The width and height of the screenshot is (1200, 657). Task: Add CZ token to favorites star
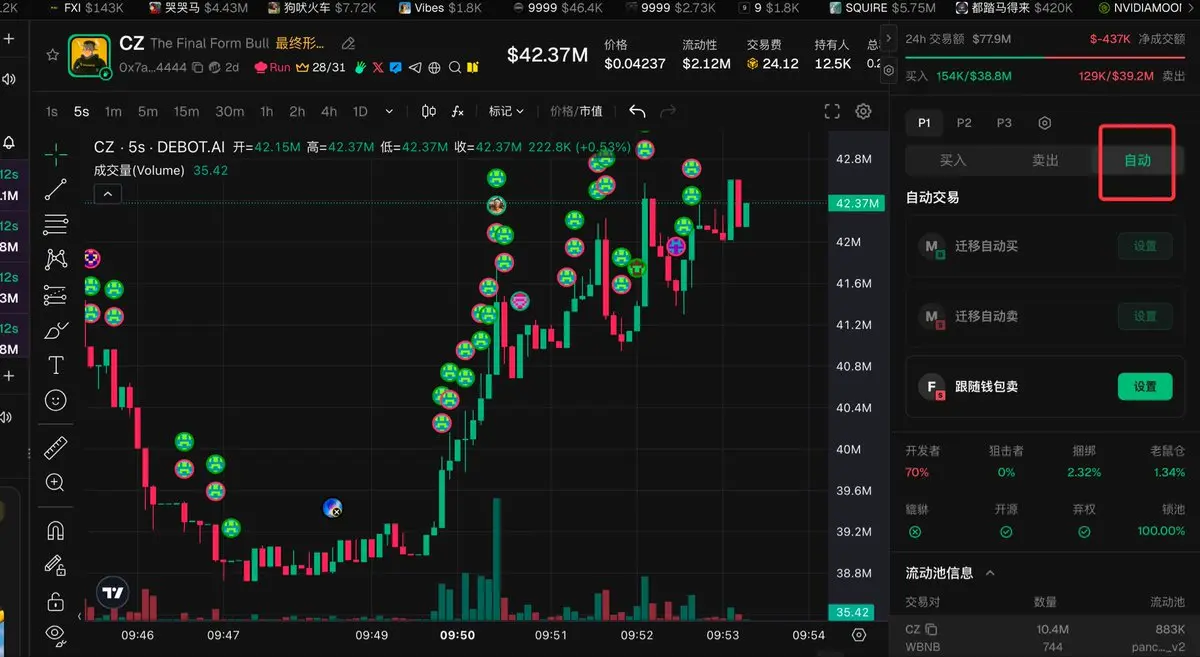(x=52, y=55)
